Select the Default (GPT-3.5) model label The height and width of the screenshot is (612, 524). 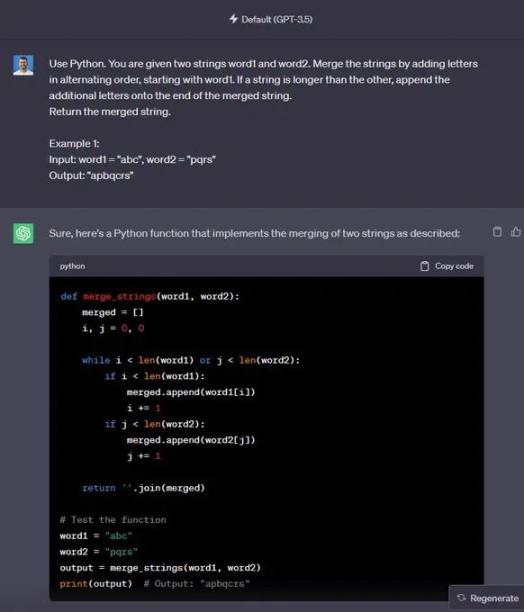277,19
